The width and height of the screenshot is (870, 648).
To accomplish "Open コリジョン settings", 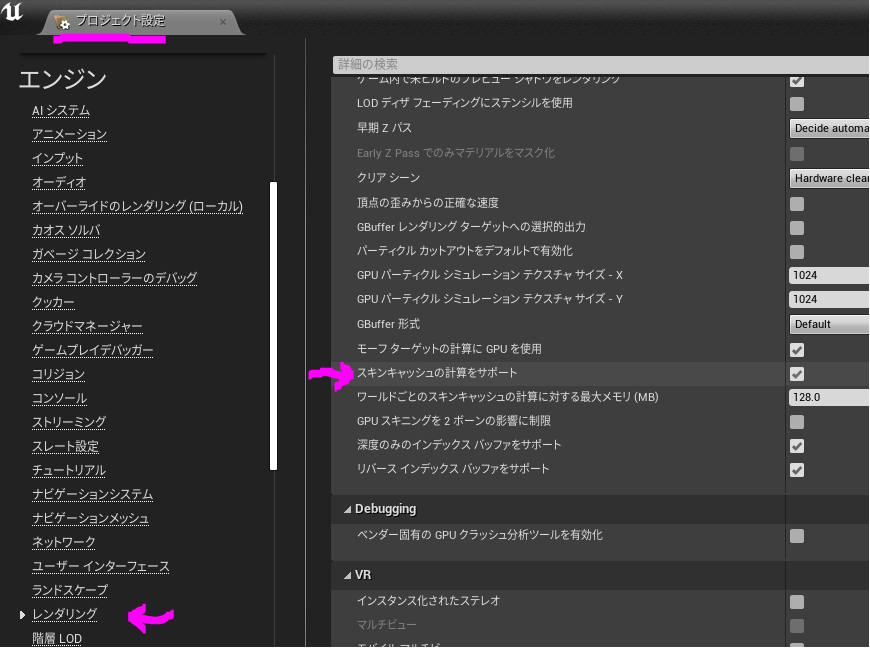I will coord(58,374).
